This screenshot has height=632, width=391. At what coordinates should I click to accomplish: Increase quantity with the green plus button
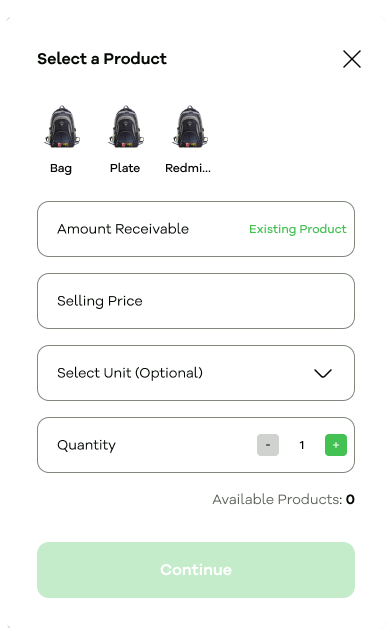point(336,445)
